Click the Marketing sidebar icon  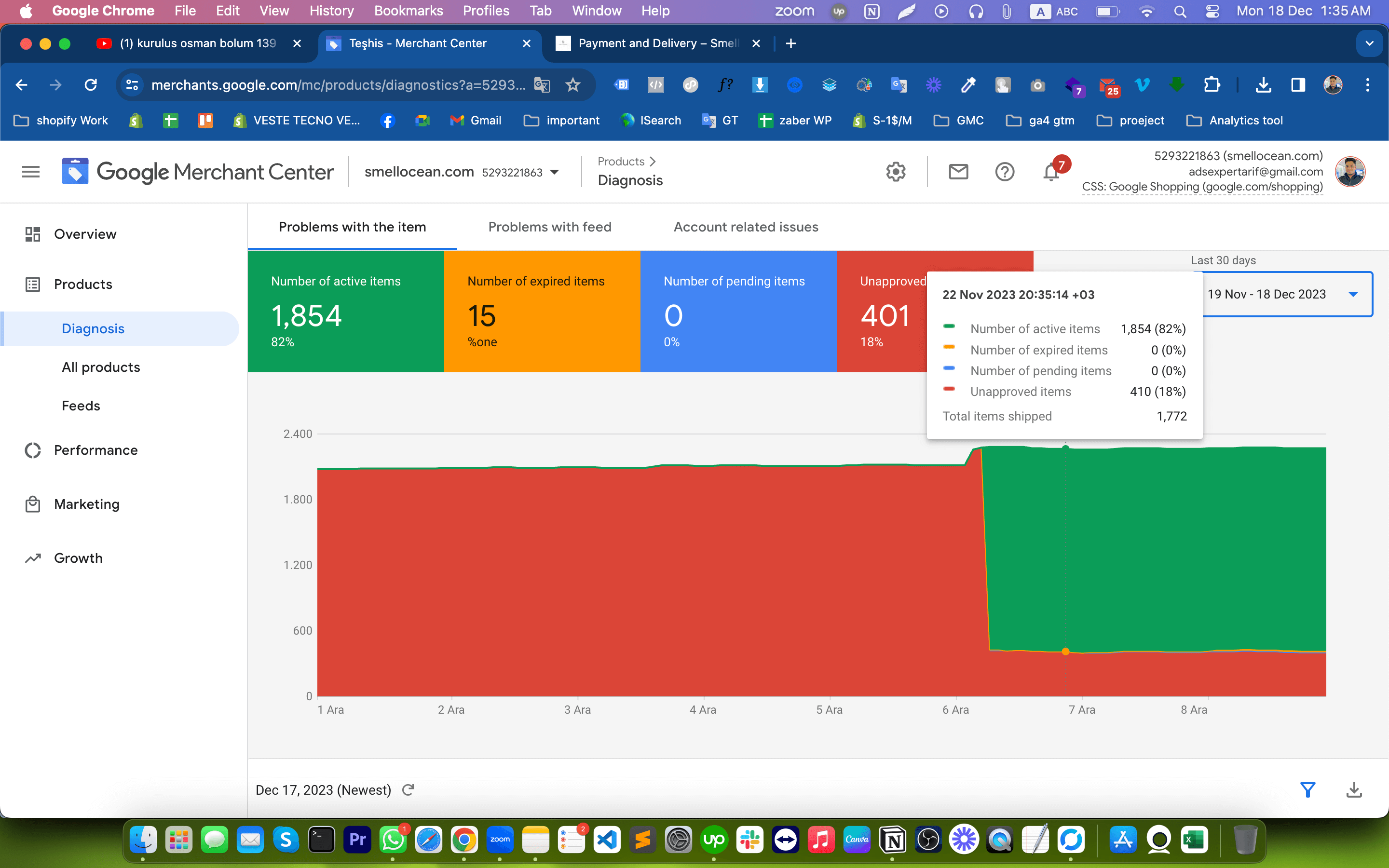[x=32, y=504]
